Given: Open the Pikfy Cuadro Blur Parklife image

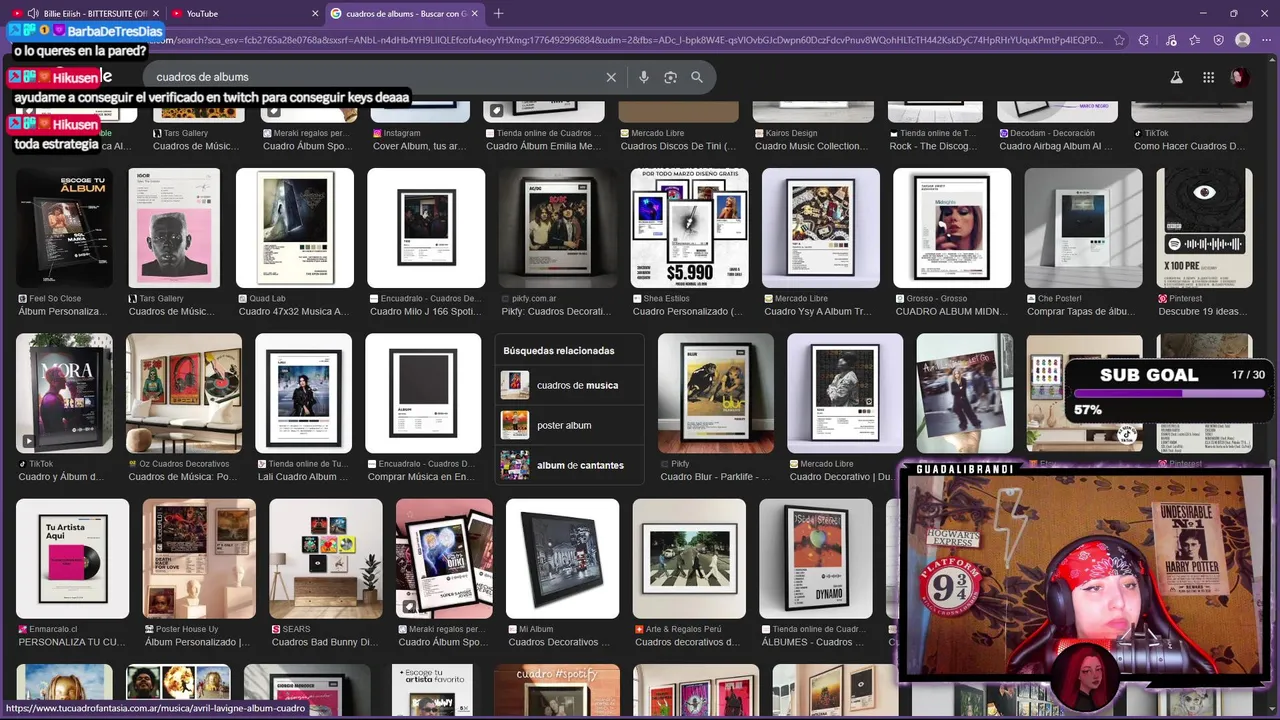Looking at the screenshot, I should pos(716,393).
